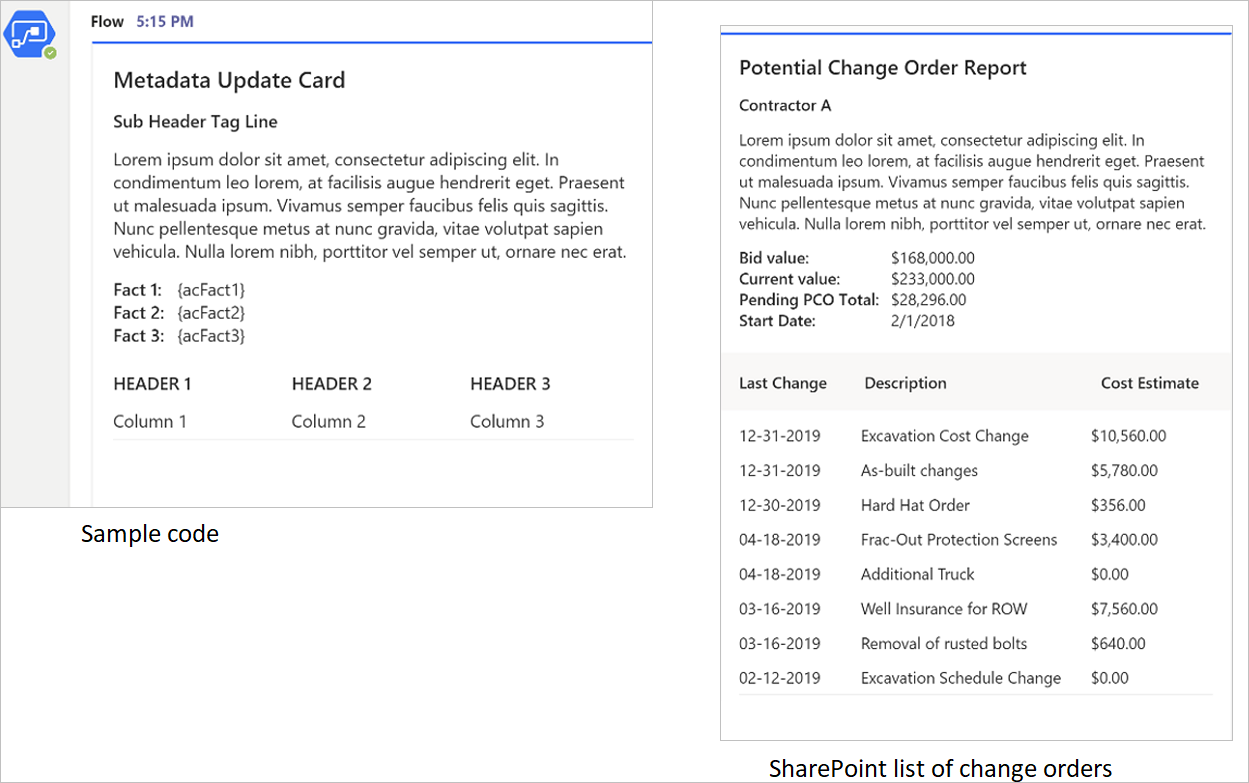Viewport: 1249px width, 783px height.
Task: Click the 2/1/2018 start date value
Action: pyautogui.click(x=923, y=321)
